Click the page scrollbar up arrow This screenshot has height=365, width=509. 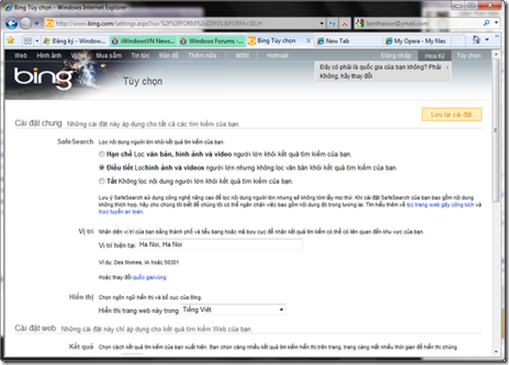click(496, 54)
